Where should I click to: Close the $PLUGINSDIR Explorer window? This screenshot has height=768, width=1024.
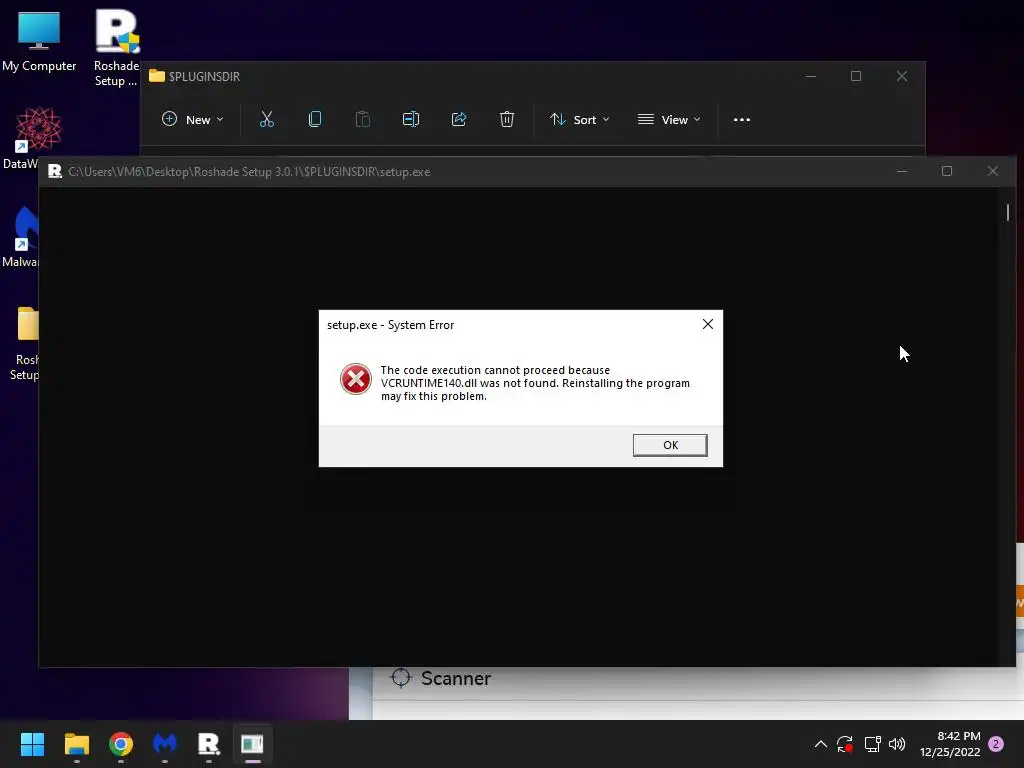pos(902,76)
